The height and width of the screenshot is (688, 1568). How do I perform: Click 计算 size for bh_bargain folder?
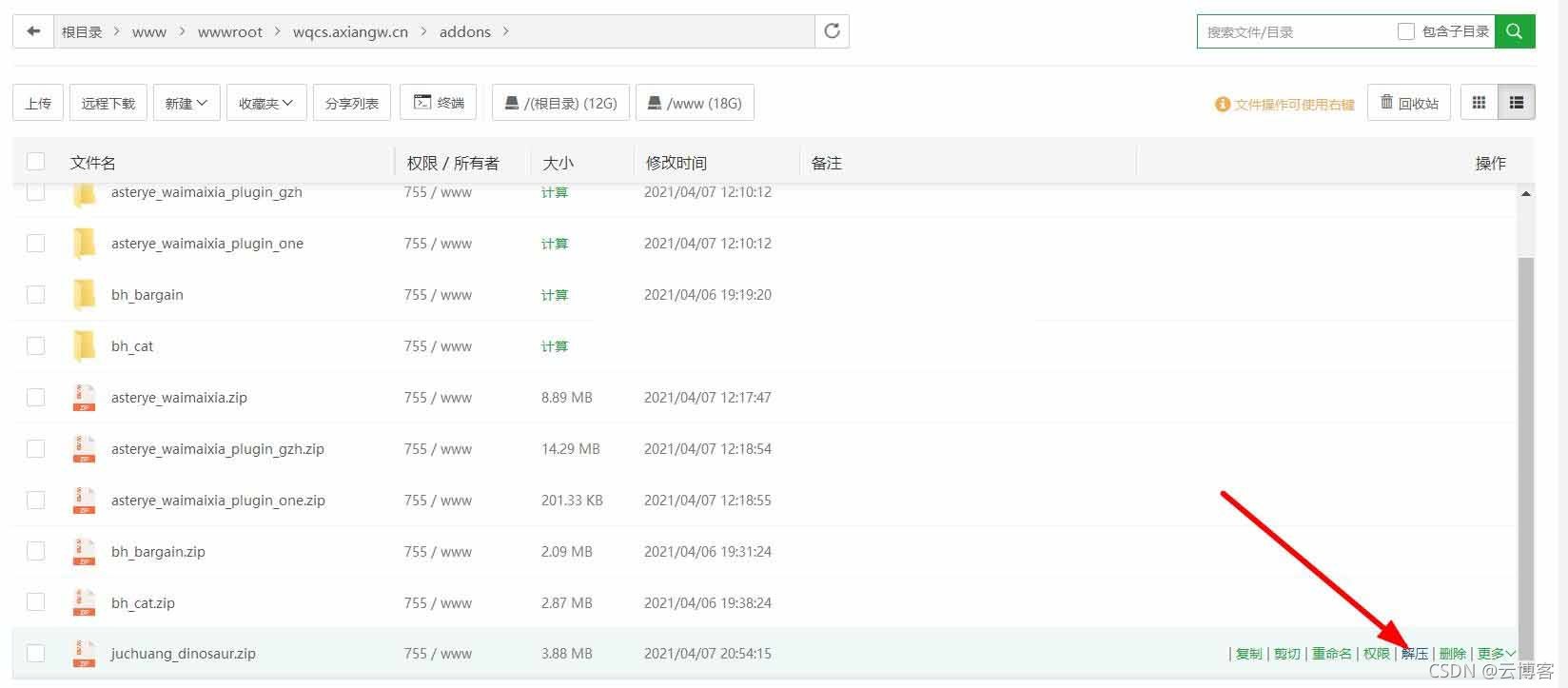pyautogui.click(x=555, y=295)
